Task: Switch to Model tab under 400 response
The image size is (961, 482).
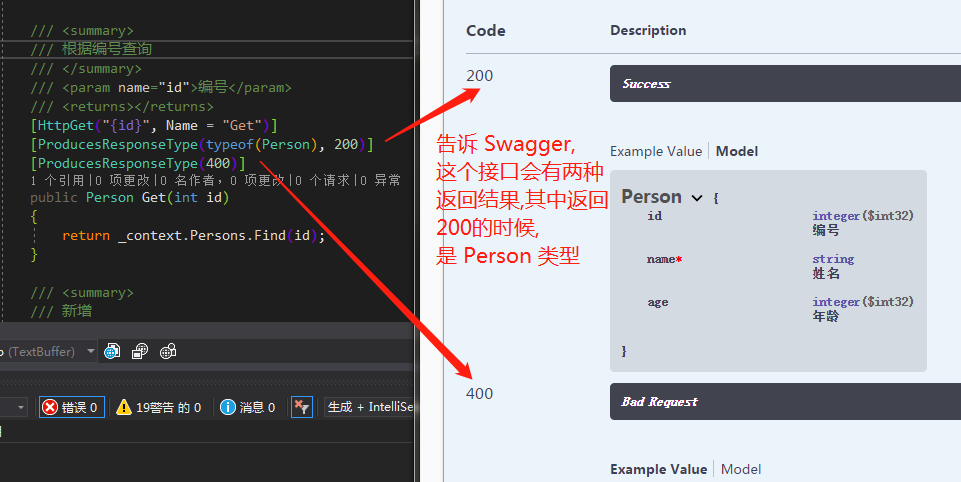Action: coord(741,469)
